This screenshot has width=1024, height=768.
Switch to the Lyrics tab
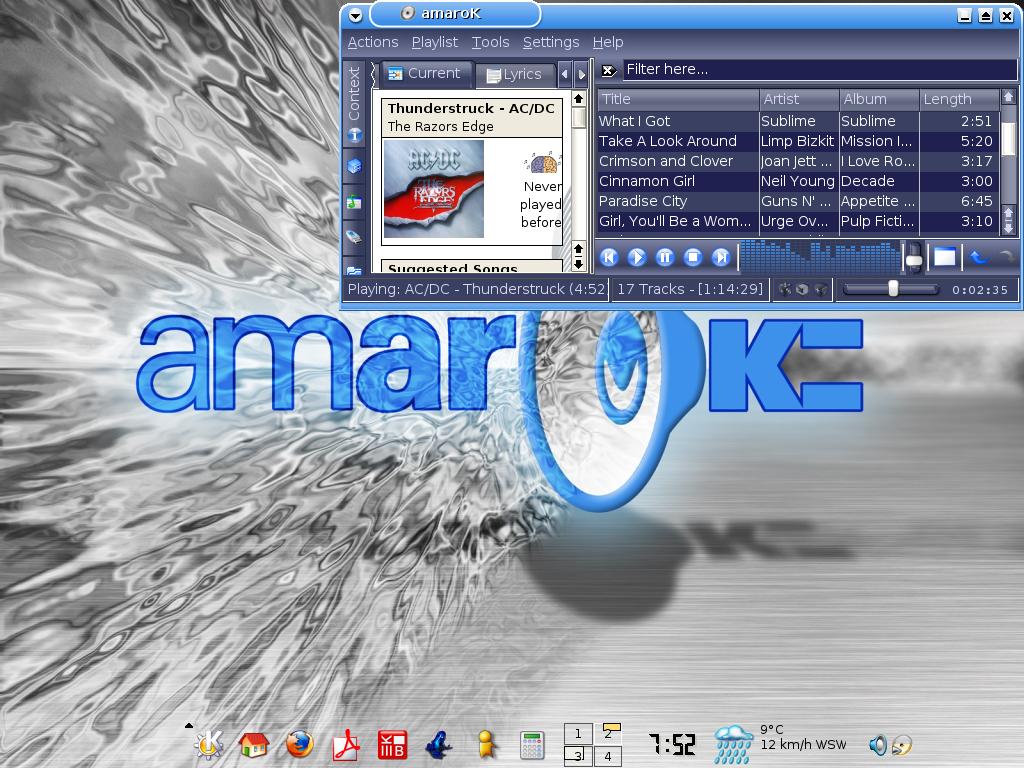(x=514, y=74)
